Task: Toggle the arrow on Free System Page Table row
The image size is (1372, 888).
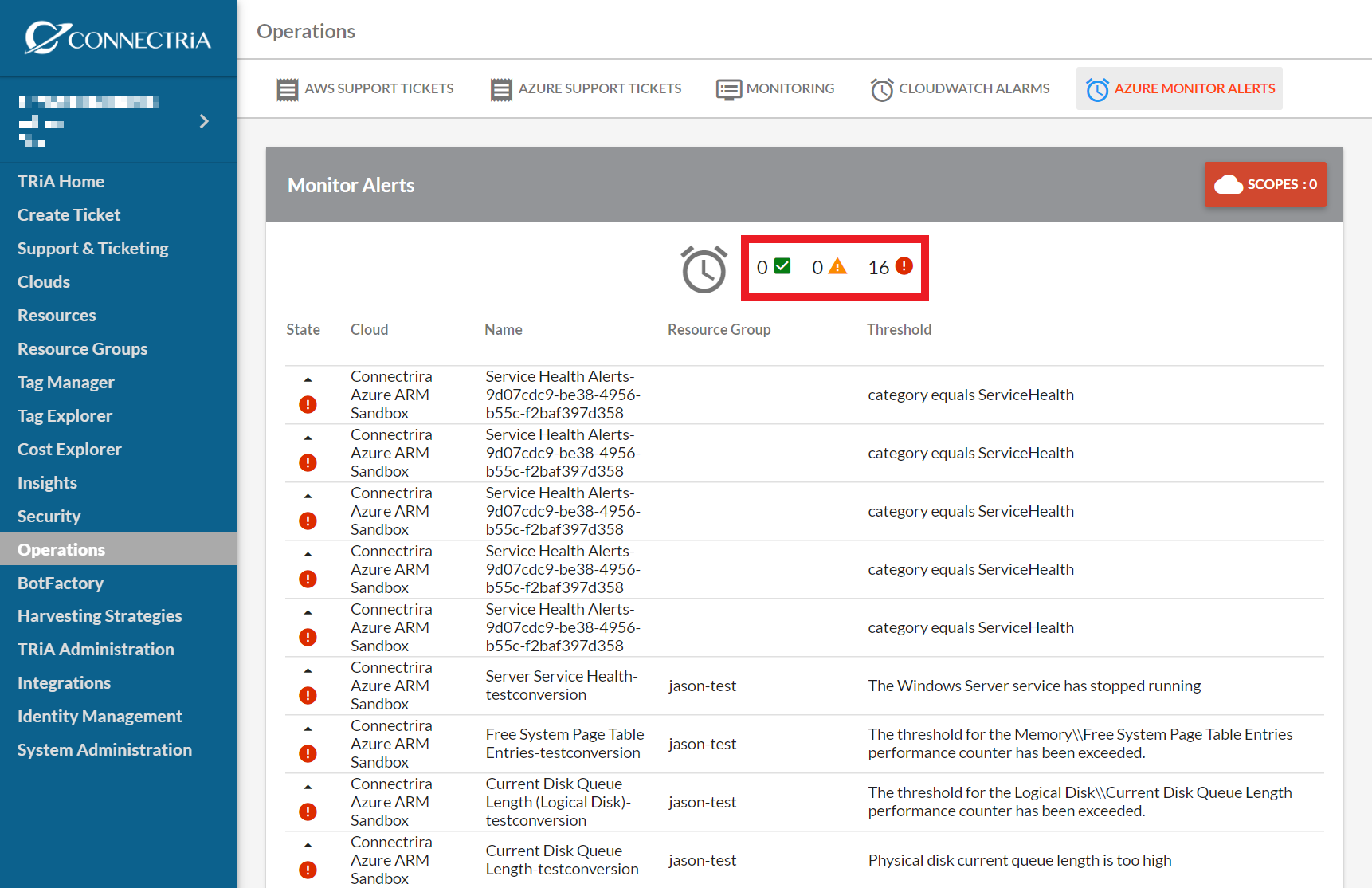Action: 308,729
